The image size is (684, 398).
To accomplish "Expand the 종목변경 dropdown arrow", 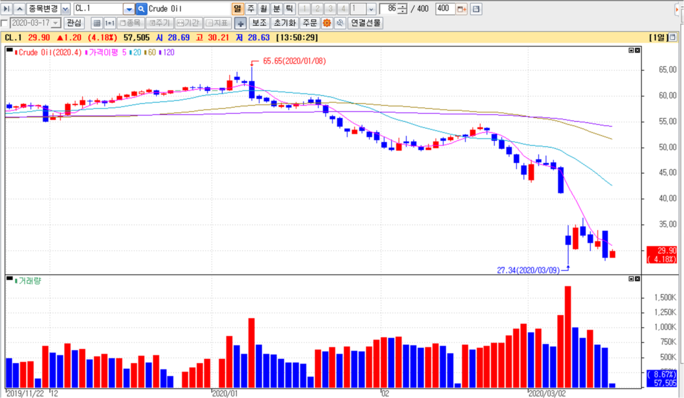I will [x=65, y=9].
